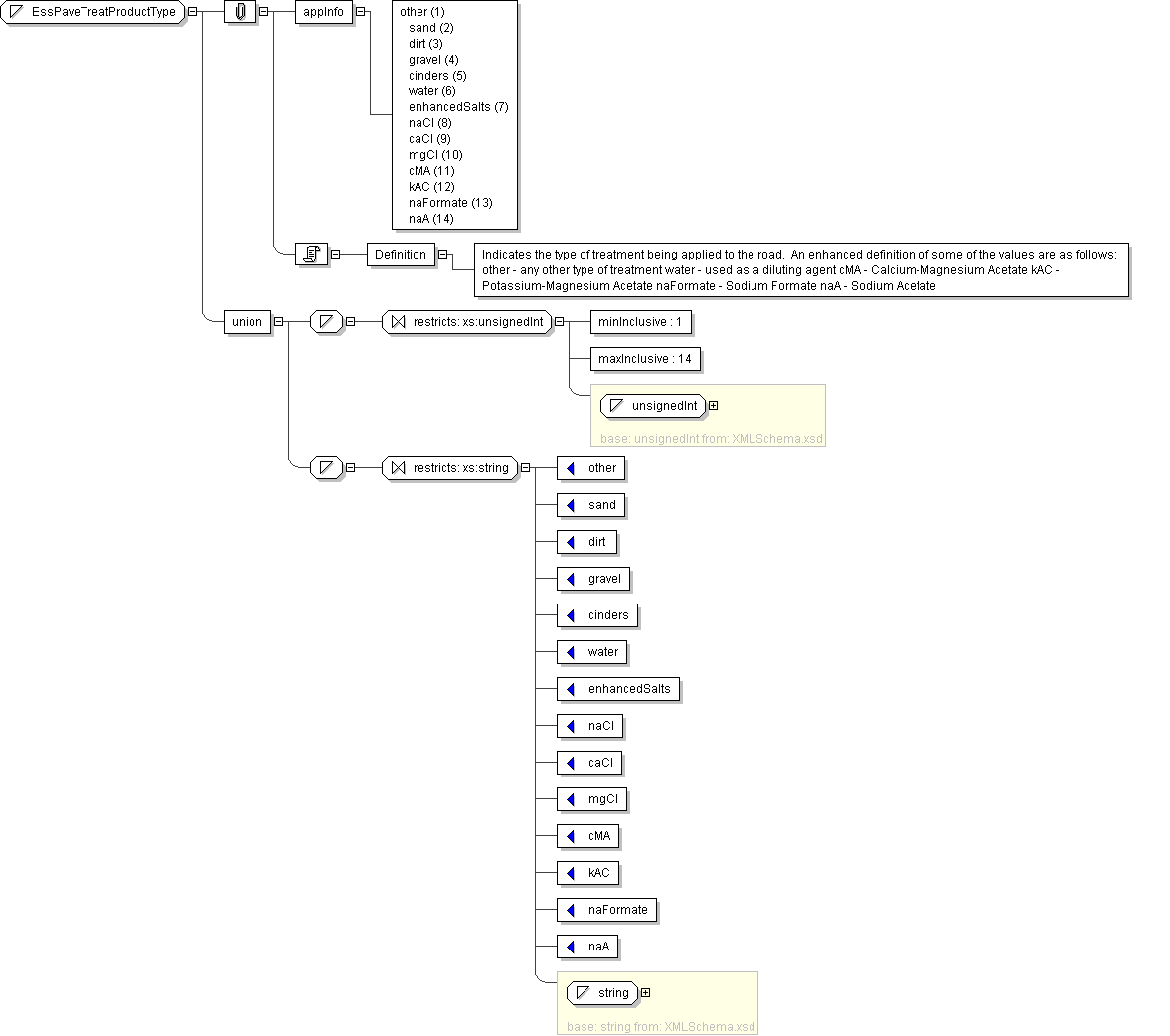1170x1036 pixels.
Task: Click the documentation scroll icon
Action: pyautogui.click(x=311, y=255)
